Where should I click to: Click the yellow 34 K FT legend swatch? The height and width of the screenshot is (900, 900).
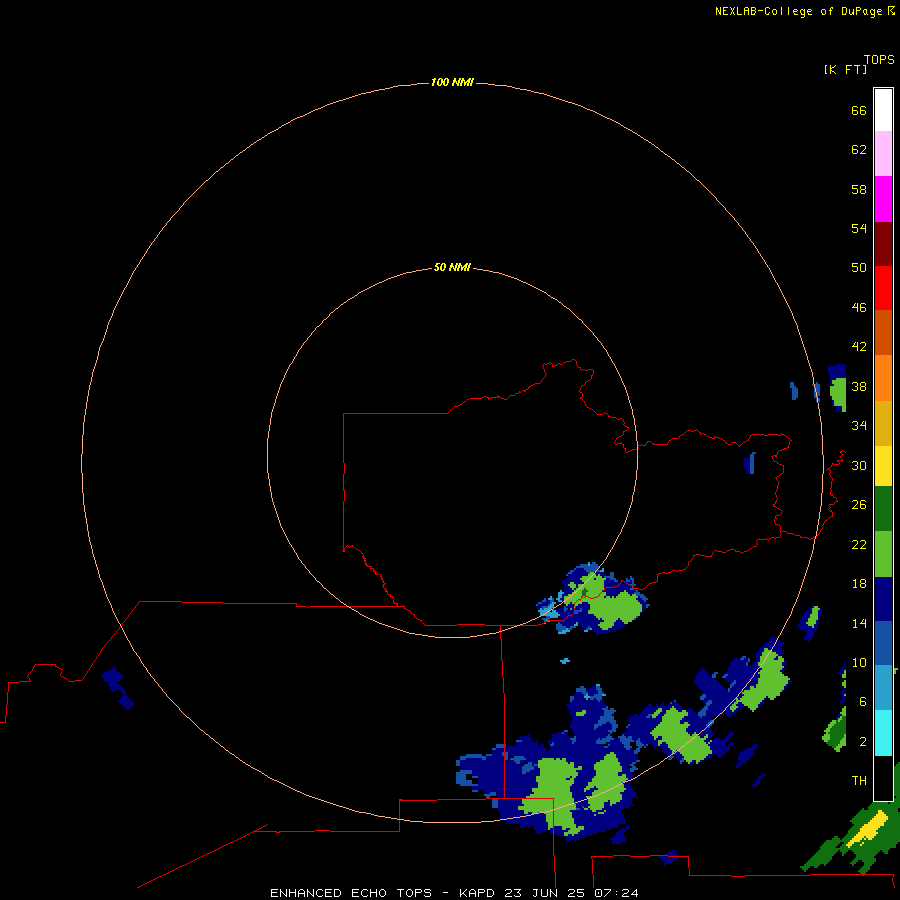point(883,466)
